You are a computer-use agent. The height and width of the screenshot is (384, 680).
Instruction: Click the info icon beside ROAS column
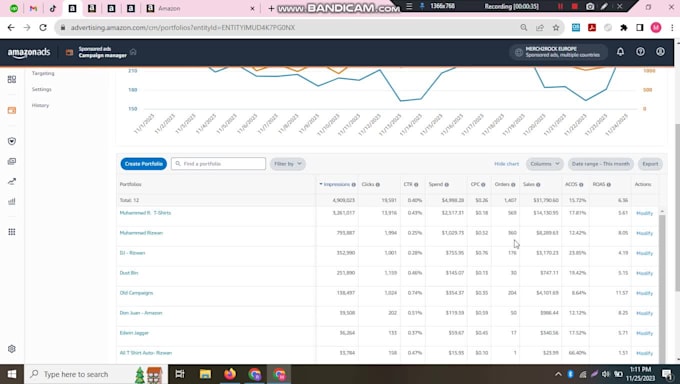coord(609,184)
